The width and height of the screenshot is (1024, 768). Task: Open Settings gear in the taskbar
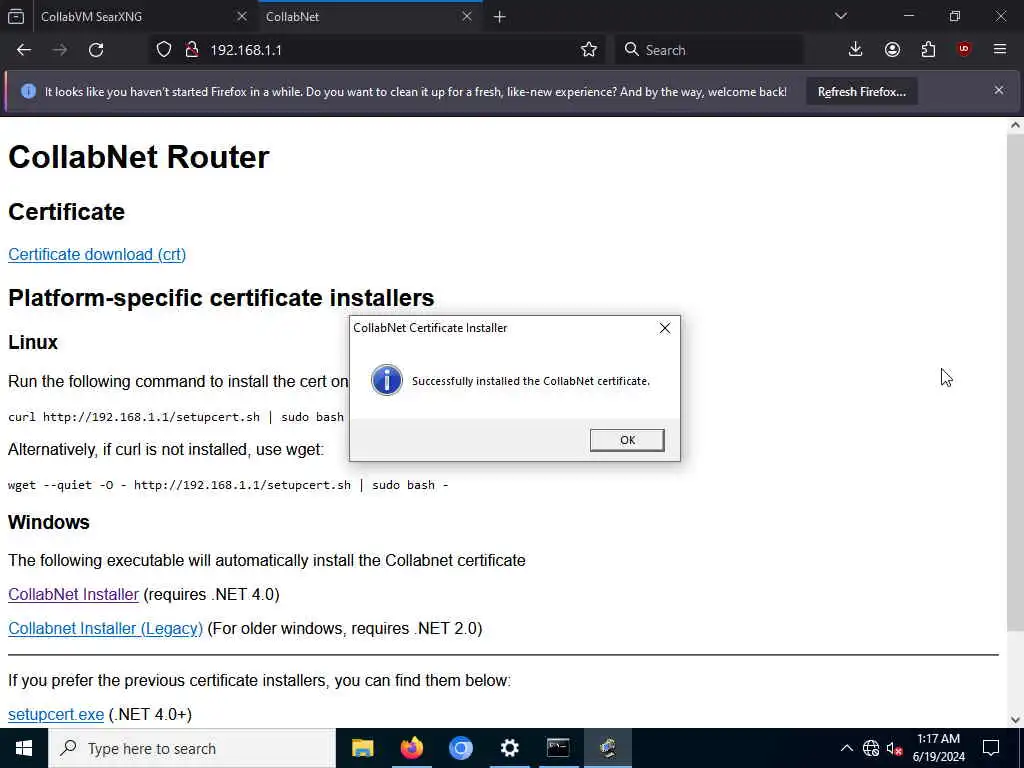(x=509, y=748)
